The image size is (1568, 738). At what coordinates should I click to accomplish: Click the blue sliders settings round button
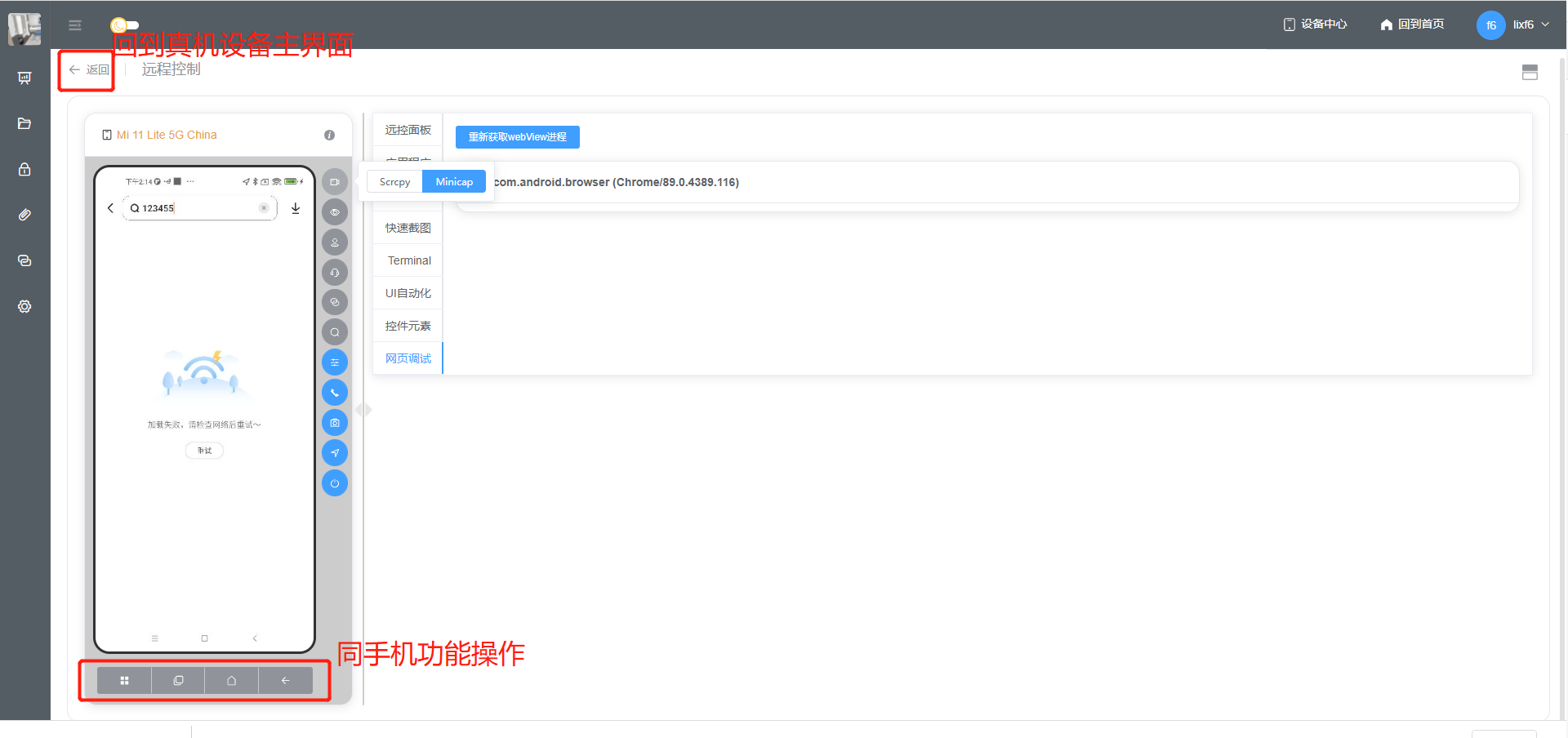[x=335, y=362]
